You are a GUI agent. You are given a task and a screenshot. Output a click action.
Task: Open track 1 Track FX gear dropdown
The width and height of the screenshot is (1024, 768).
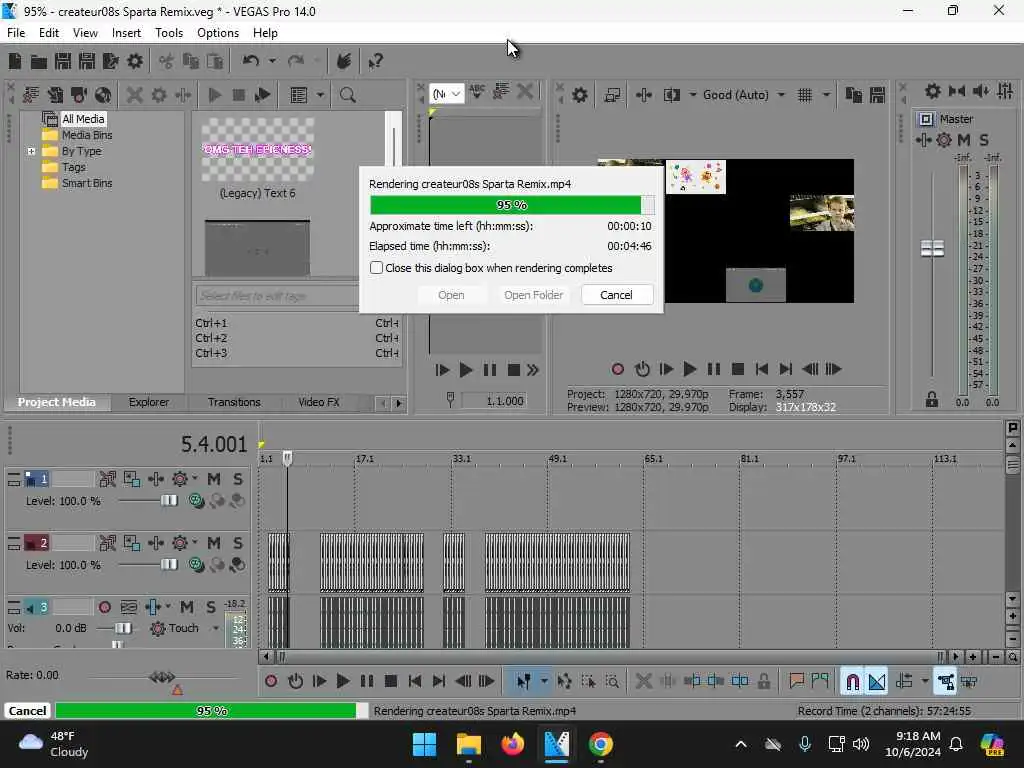(195, 479)
